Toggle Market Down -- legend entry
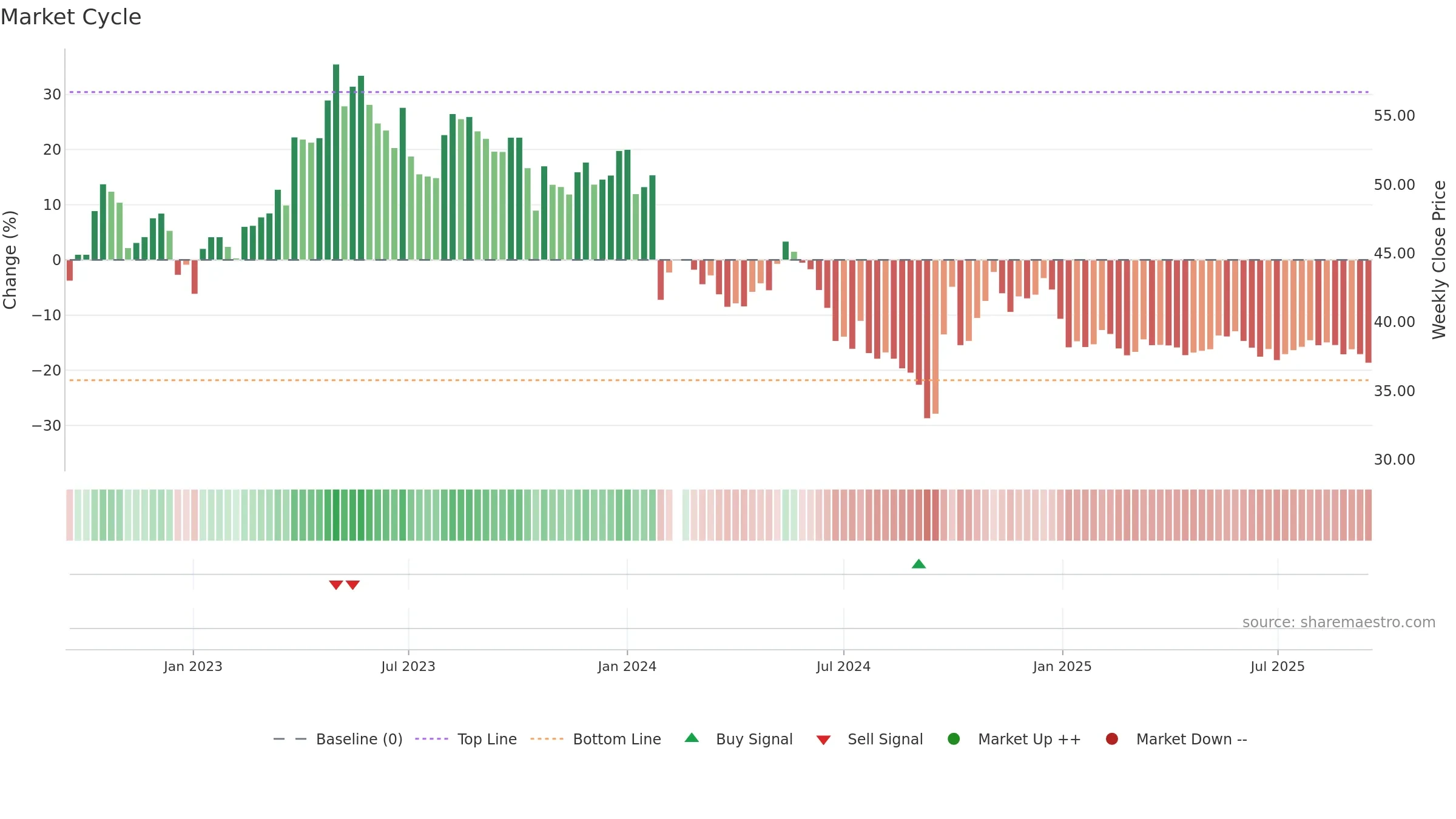Viewport: 1456px width, 819px height. tap(1176, 739)
